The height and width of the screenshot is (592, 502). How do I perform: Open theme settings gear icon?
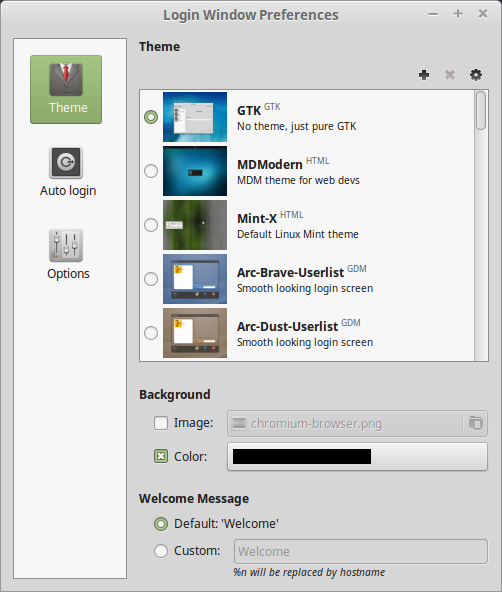476,75
